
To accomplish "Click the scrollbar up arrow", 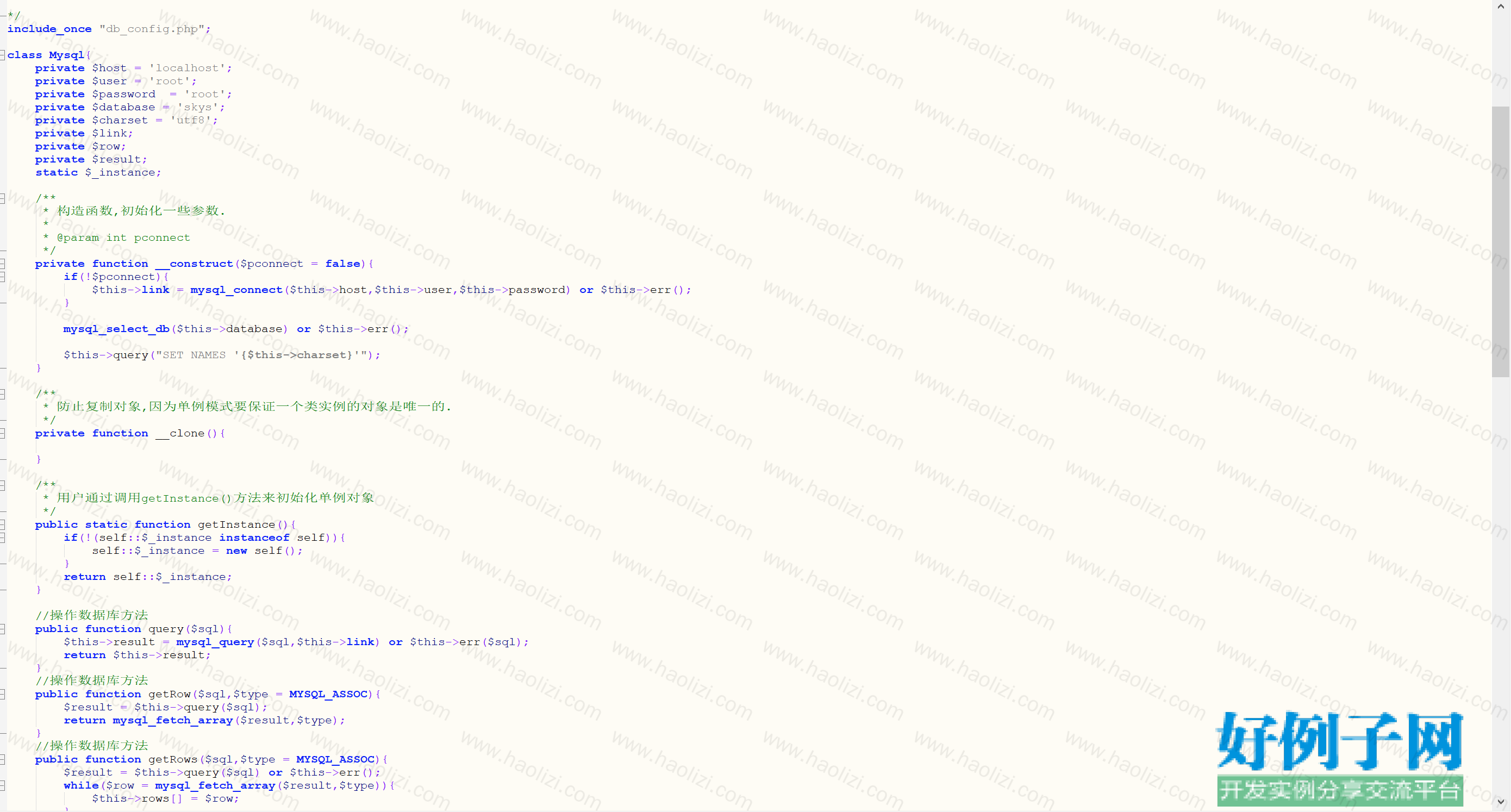I will pos(1501,7).
